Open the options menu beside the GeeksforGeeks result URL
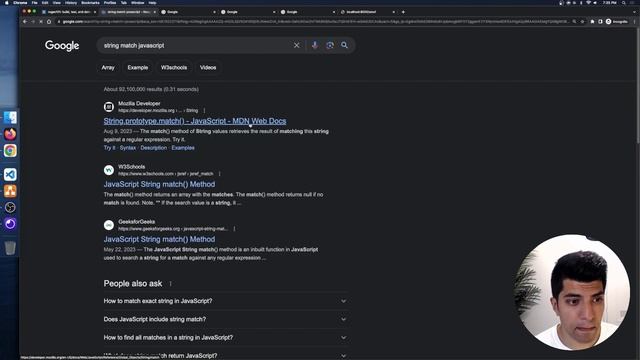 [234, 229]
